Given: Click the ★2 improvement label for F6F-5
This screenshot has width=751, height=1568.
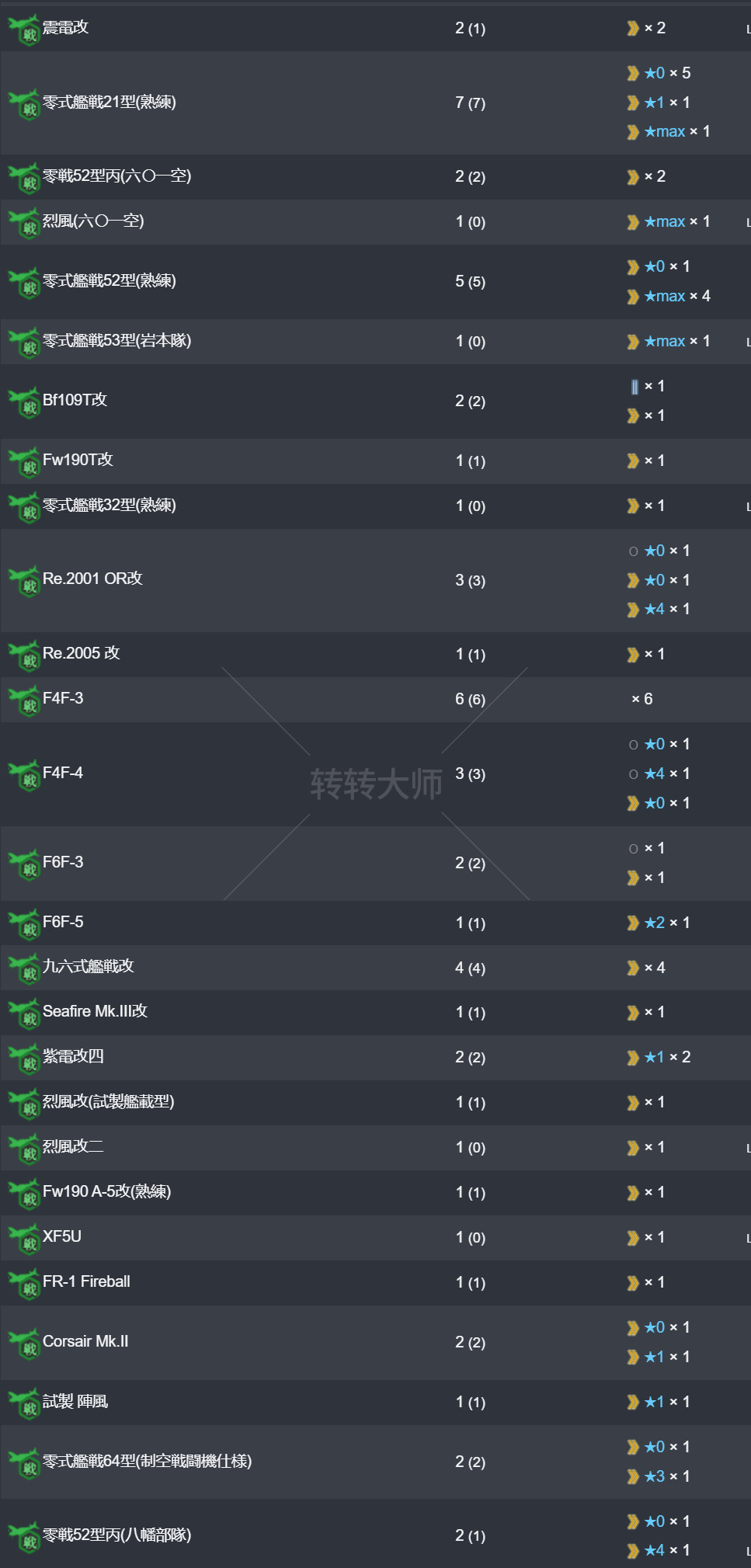Looking at the screenshot, I should [655, 923].
